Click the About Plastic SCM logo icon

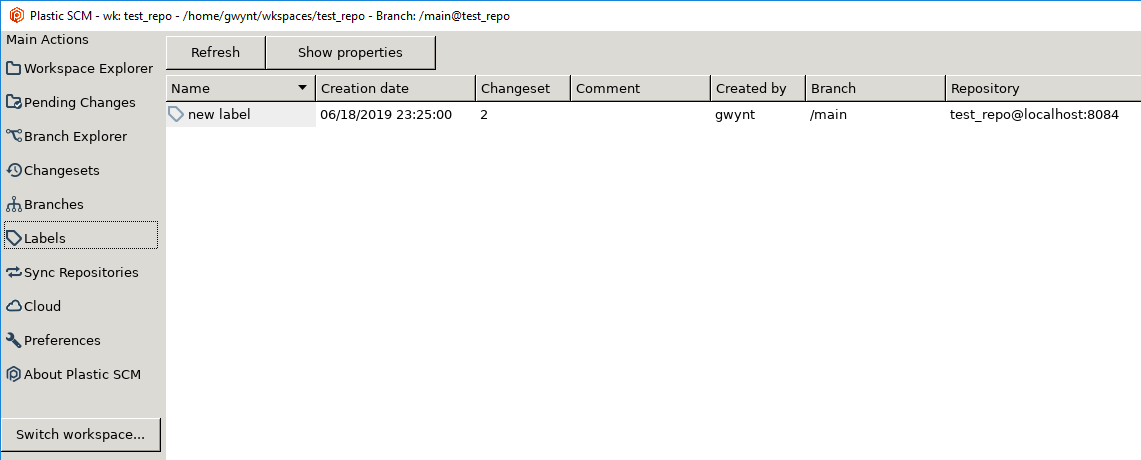pos(14,374)
